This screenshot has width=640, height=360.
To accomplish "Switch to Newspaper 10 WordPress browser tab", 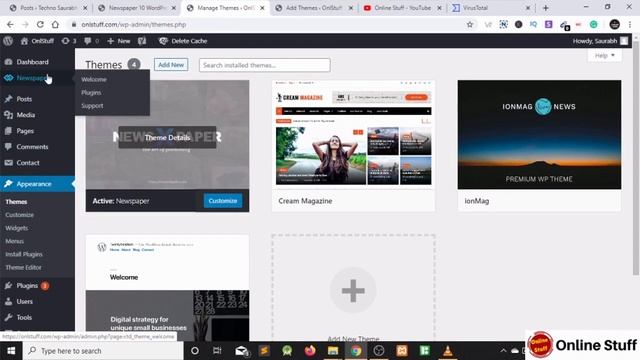I will tap(137, 8).
